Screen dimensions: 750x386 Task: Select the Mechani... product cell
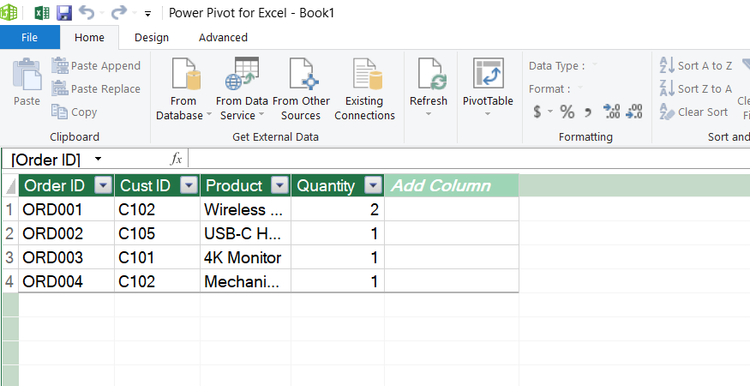point(246,281)
